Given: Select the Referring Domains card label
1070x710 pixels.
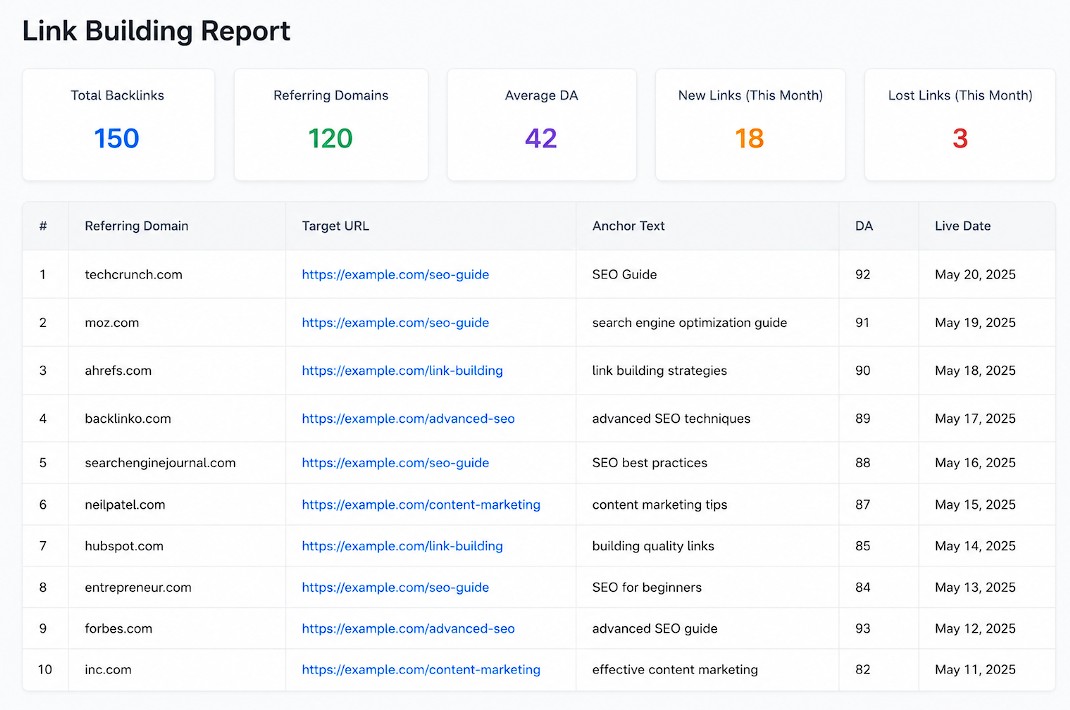Looking at the screenshot, I should 331,96.
